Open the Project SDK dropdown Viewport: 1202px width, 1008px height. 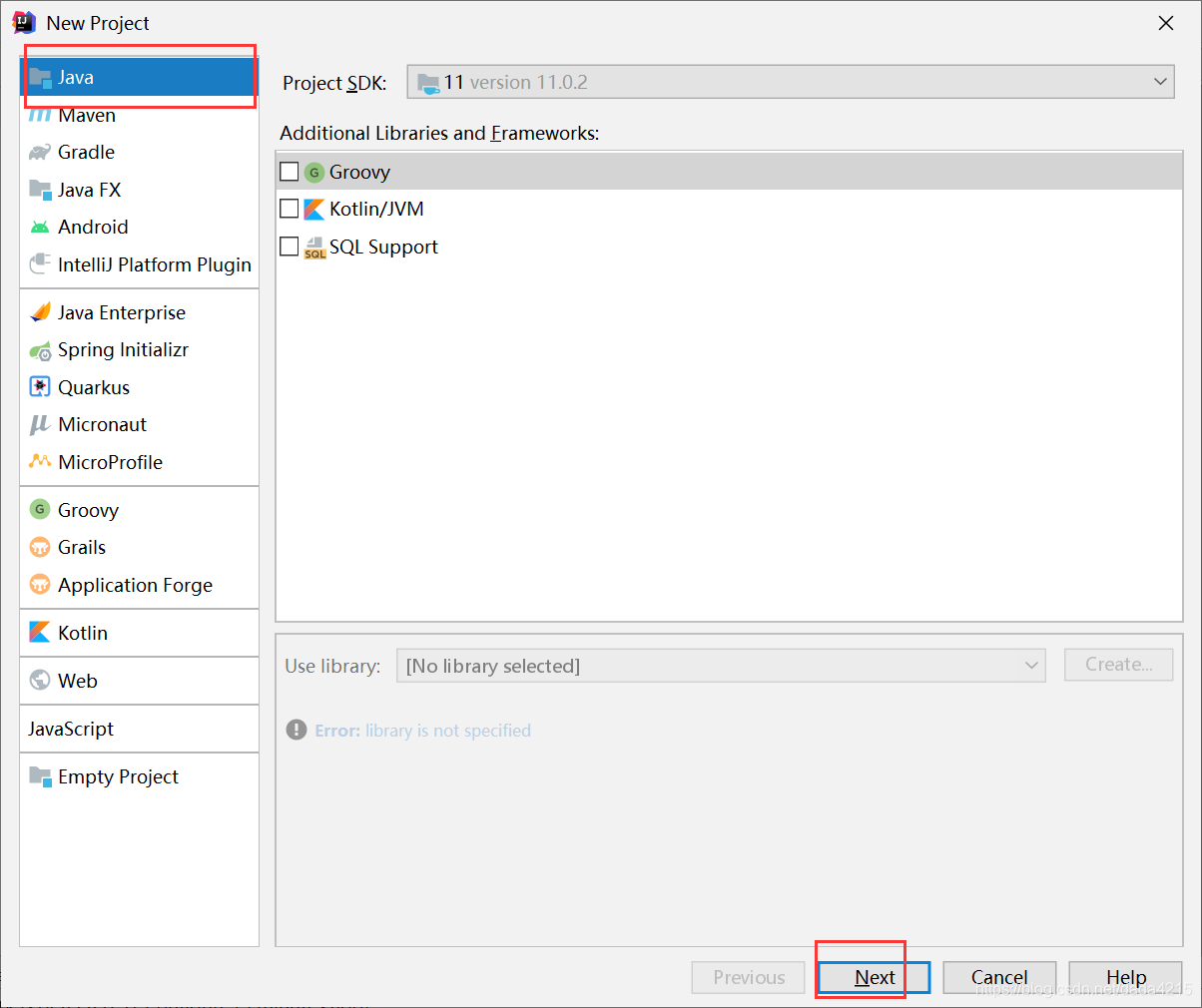coord(791,82)
